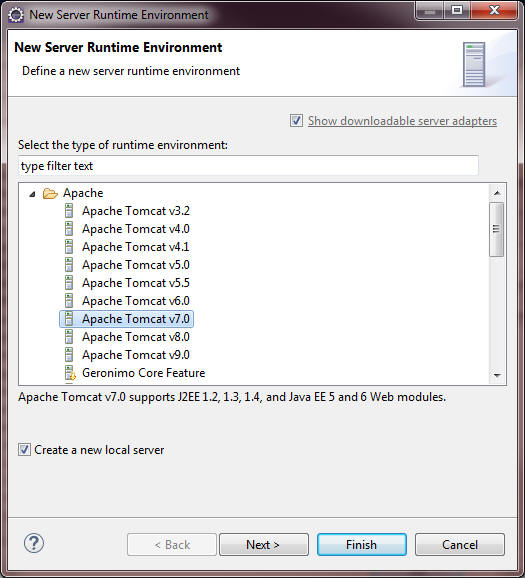This screenshot has width=525, height=578.
Task: Click the Apache Tomcat v4.0 server icon
Action: click(69, 229)
